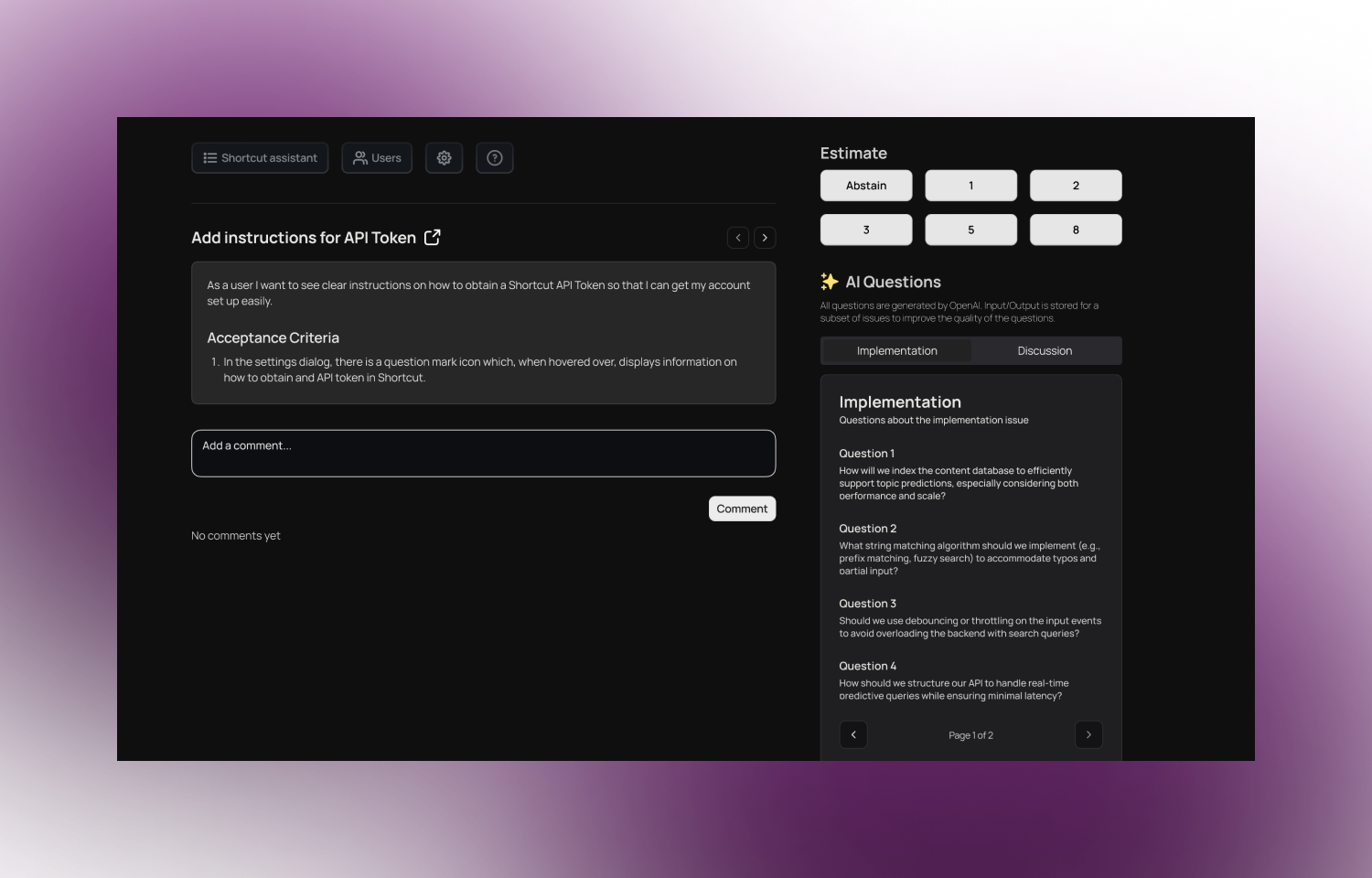The width and height of the screenshot is (1372, 878).
Task: Choose estimate value 3
Action: tap(865, 230)
